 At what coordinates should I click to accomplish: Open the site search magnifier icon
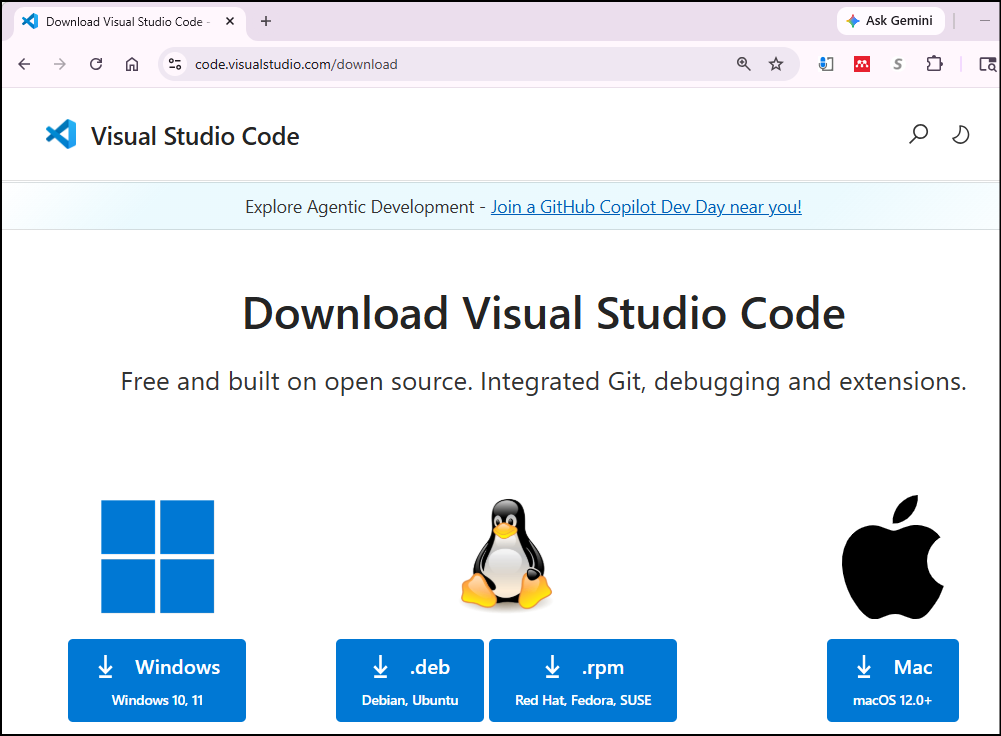pos(918,135)
